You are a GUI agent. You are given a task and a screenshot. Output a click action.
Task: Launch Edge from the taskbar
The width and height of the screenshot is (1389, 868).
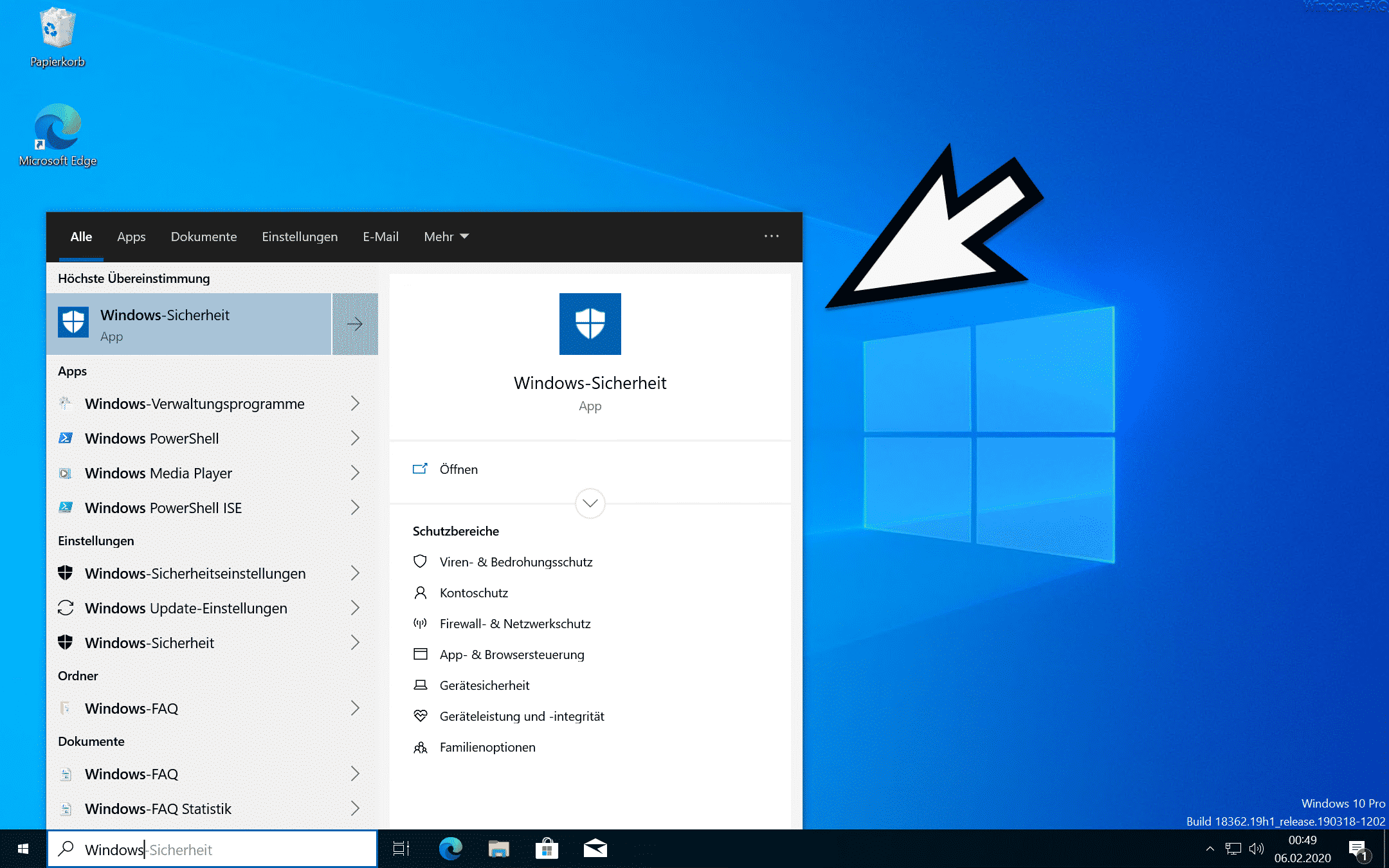point(450,849)
